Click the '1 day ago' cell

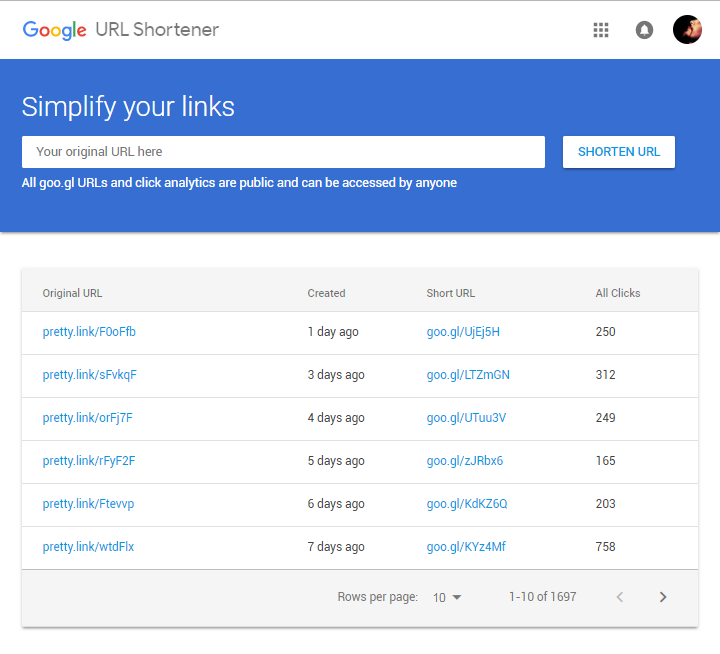(333, 332)
